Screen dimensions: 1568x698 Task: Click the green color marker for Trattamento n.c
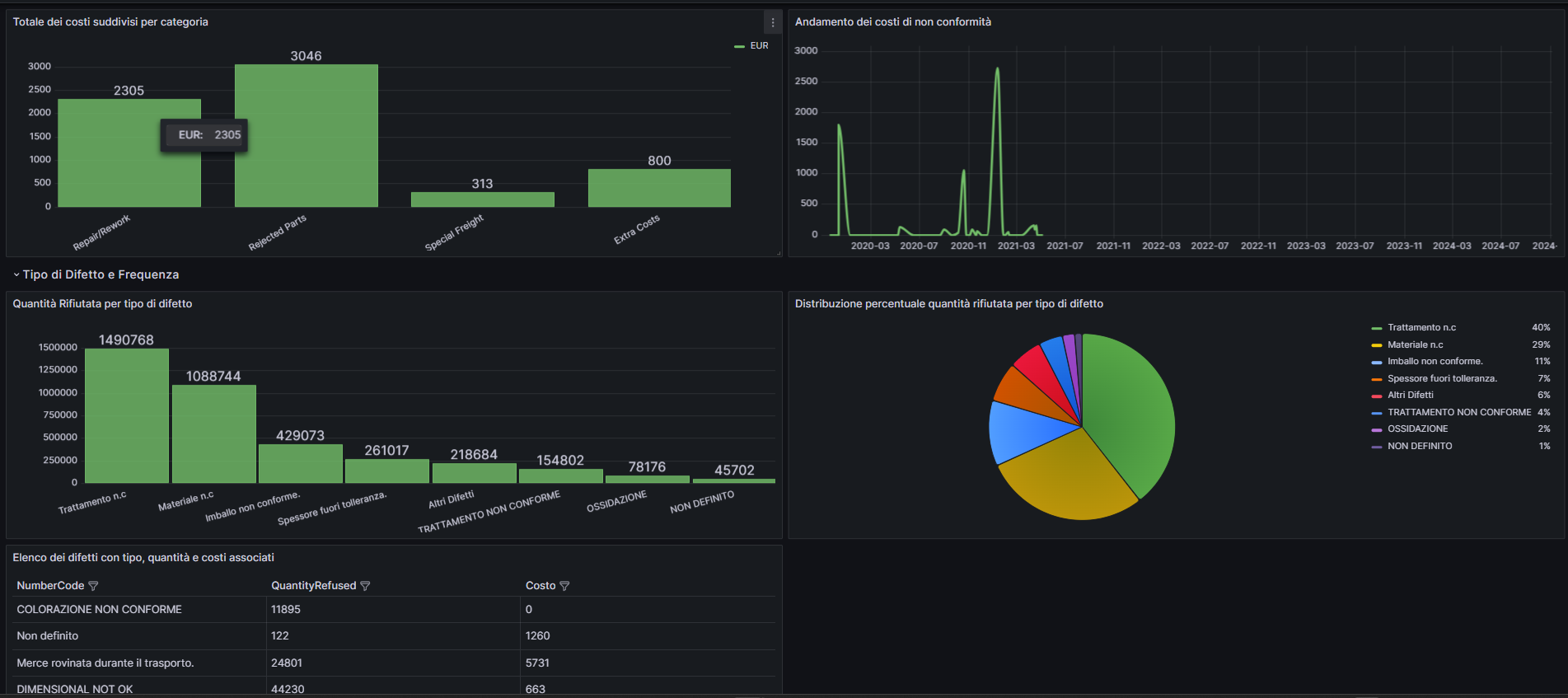[1376, 328]
